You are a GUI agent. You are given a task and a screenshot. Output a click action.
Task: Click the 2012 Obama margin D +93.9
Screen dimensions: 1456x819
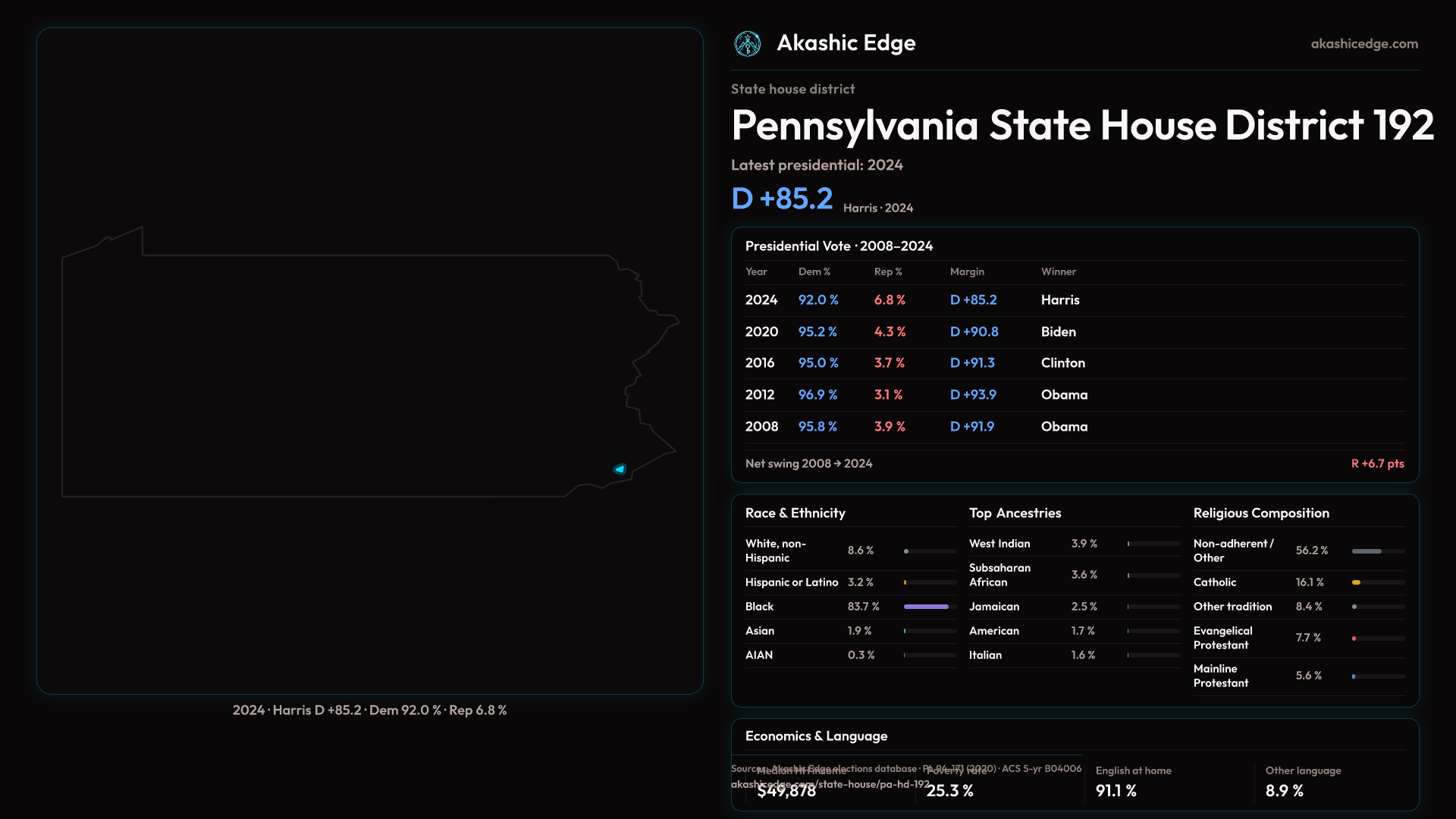tap(973, 395)
